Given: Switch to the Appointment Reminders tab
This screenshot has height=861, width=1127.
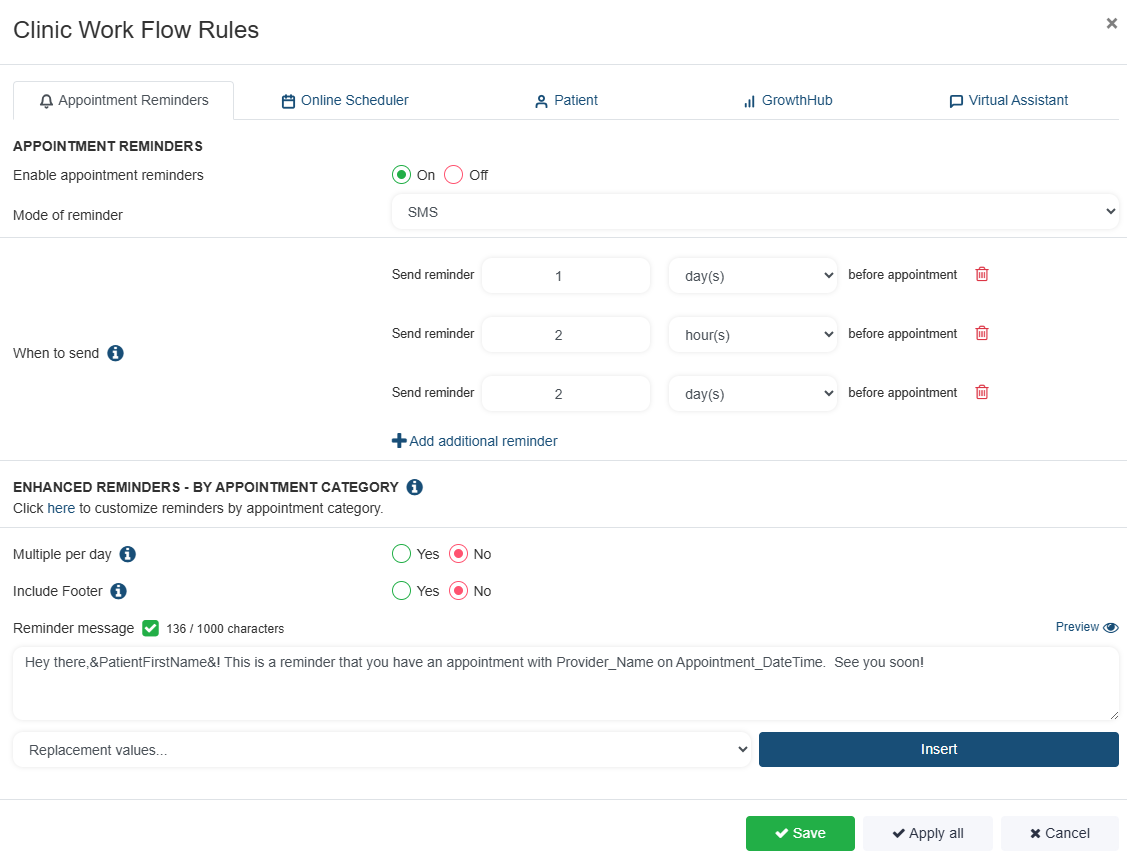Looking at the screenshot, I should pyautogui.click(x=124, y=101).
